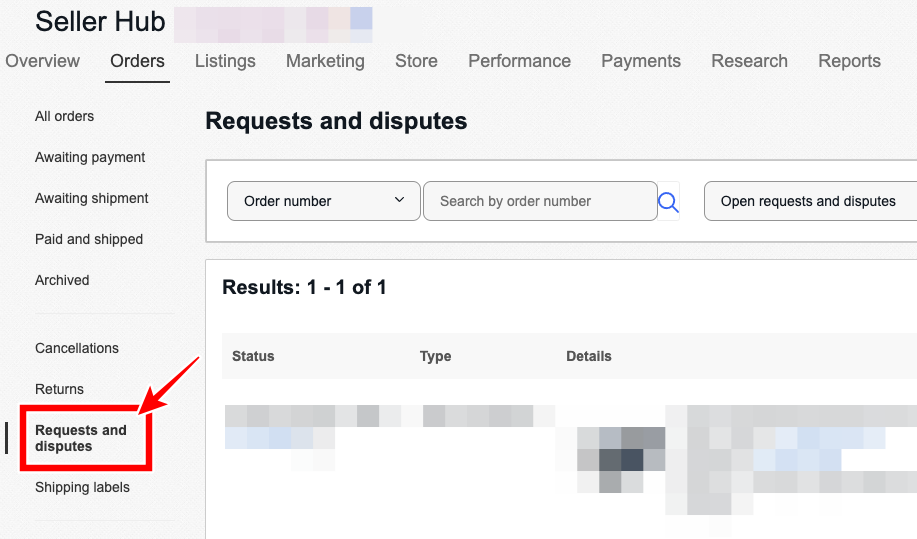Click the Seller Hub title
917x539 pixels.
point(100,22)
